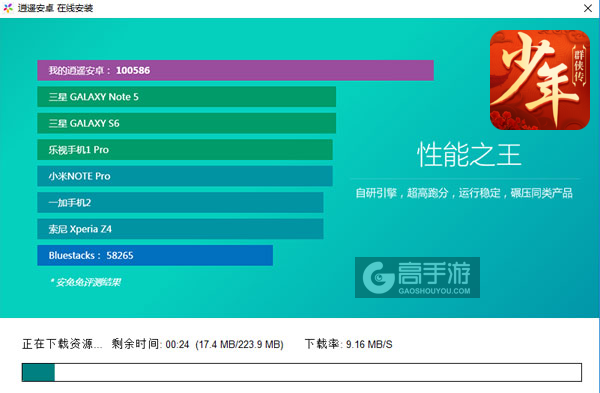Click the 剩余时间 00:24 readout
Image resolution: width=600 pixels, height=393 pixels.
(x=150, y=344)
